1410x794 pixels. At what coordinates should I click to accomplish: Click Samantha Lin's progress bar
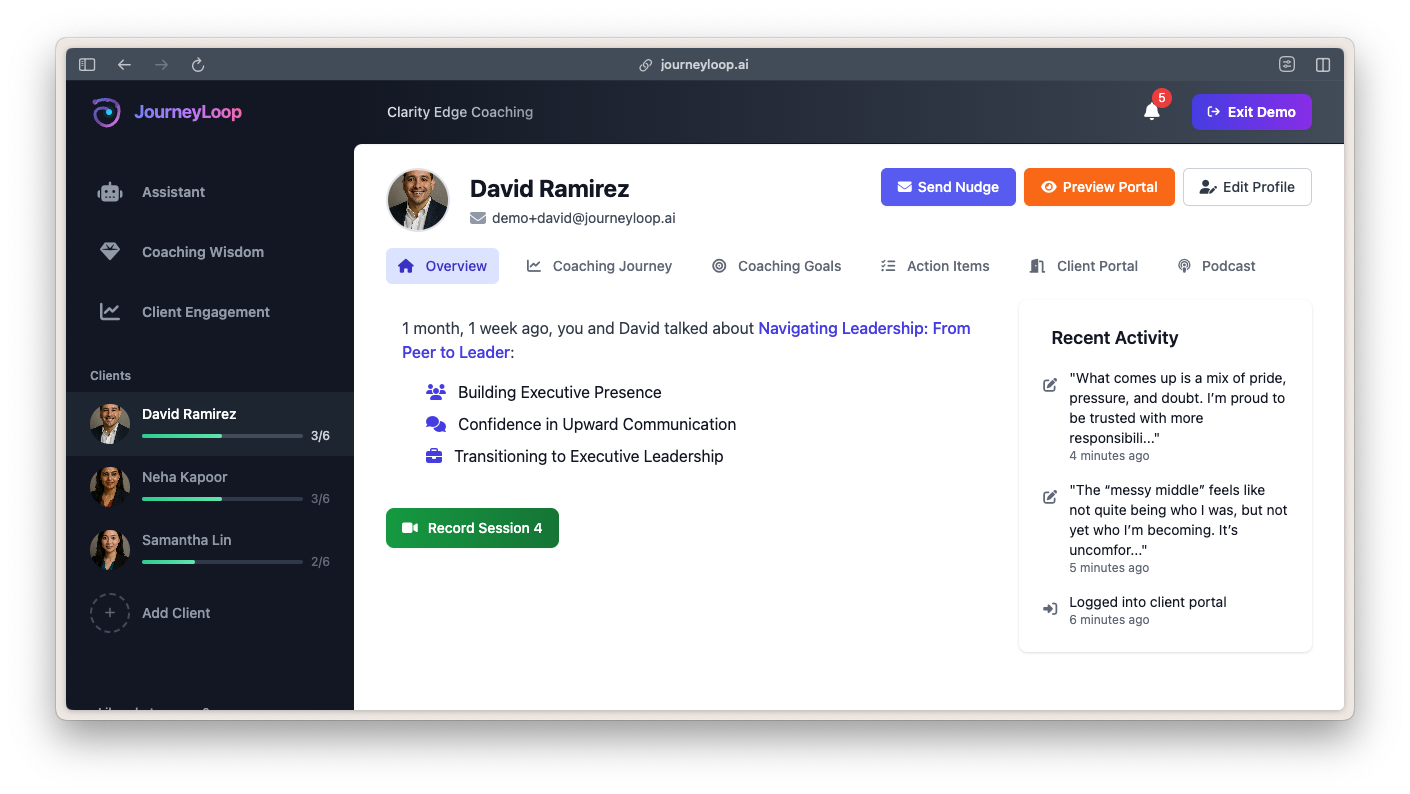point(222,562)
